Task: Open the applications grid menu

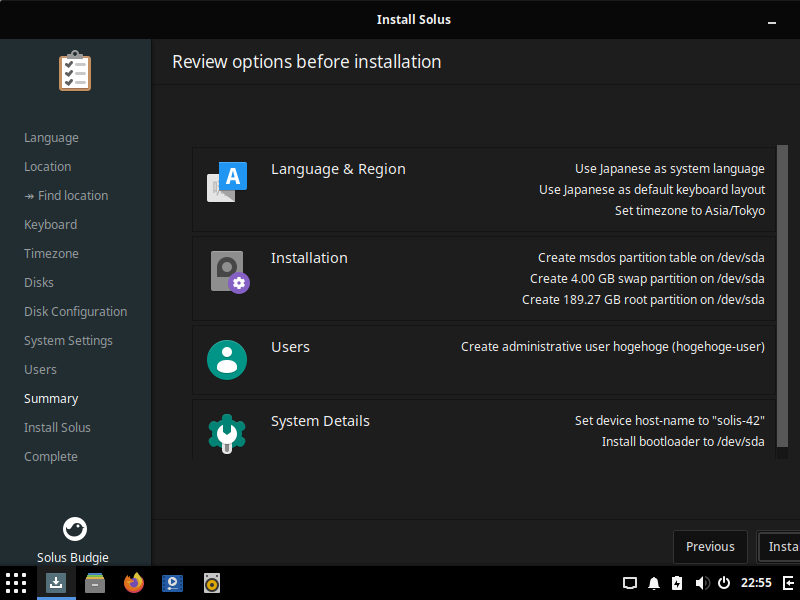Action: [x=16, y=583]
